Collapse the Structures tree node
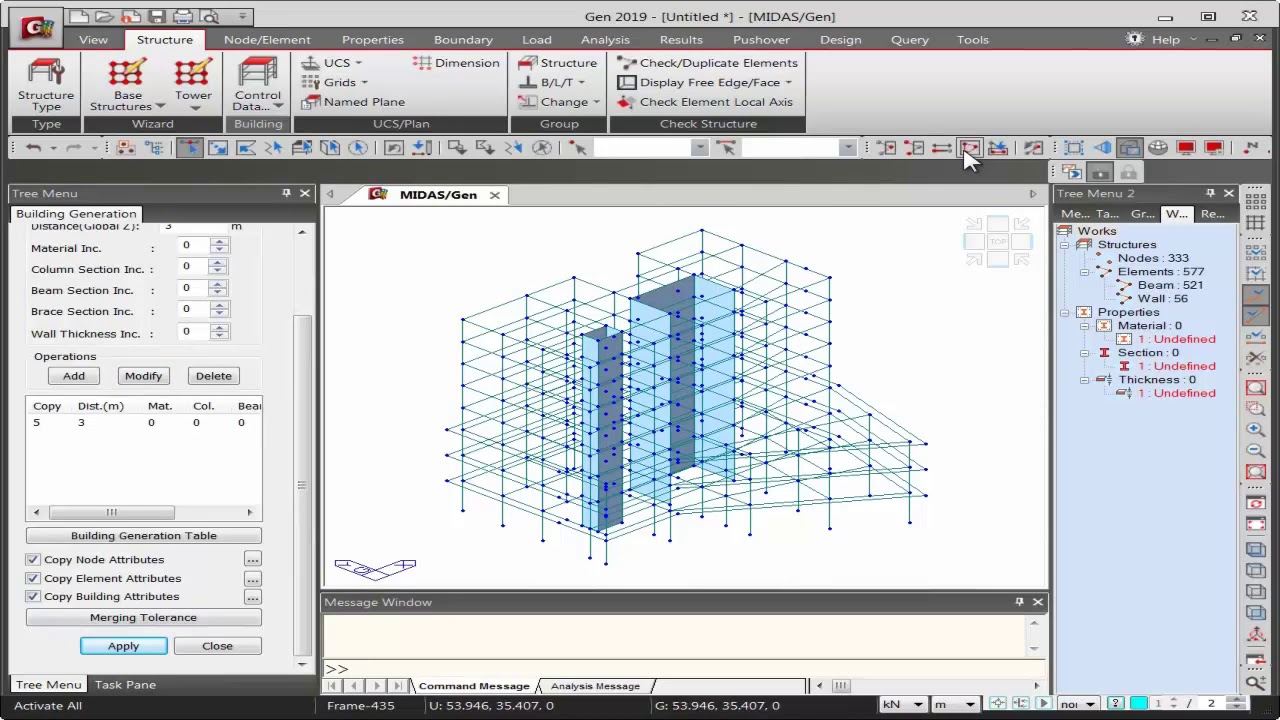This screenshot has height=720, width=1280. tap(1066, 245)
